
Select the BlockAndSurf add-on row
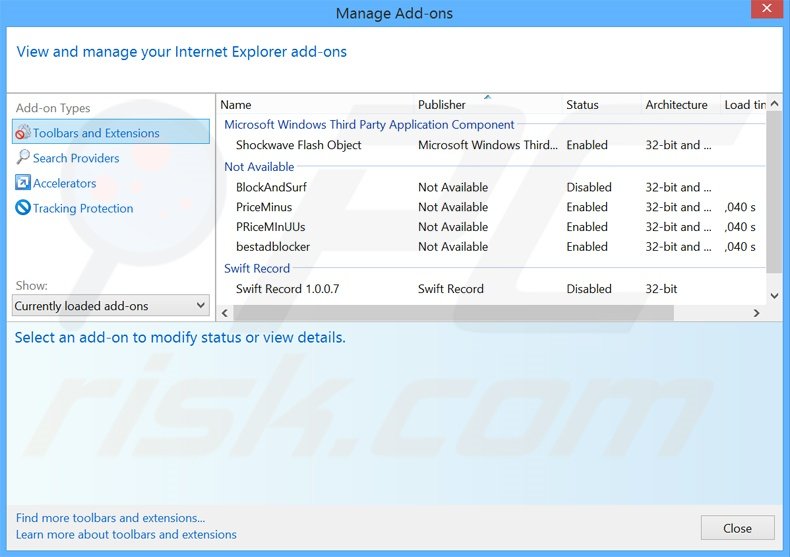click(272, 187)
